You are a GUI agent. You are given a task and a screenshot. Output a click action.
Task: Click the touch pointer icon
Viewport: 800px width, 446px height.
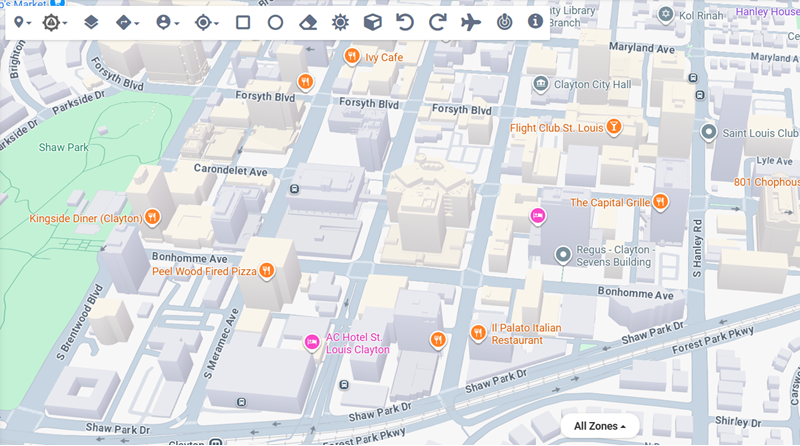(x=505, y=22)
